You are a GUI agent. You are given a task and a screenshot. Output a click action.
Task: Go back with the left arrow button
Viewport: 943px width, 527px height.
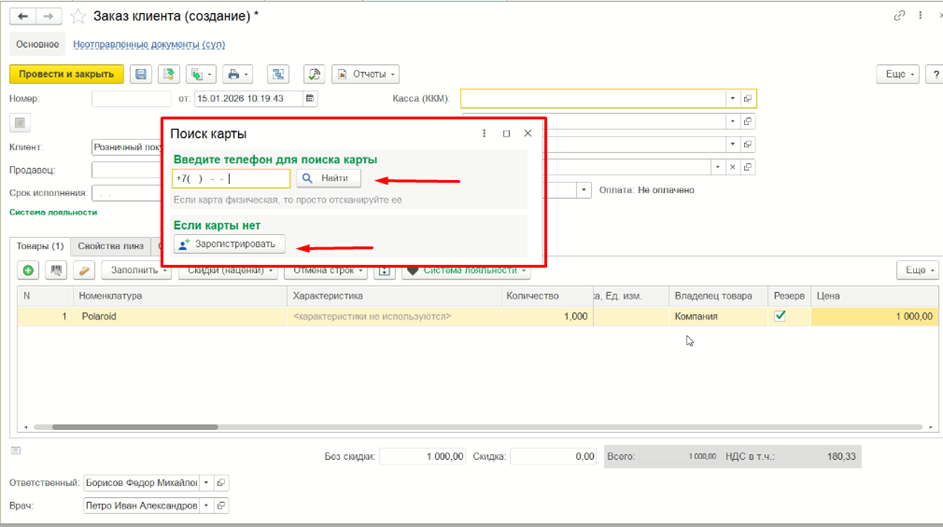click(23, 16)
